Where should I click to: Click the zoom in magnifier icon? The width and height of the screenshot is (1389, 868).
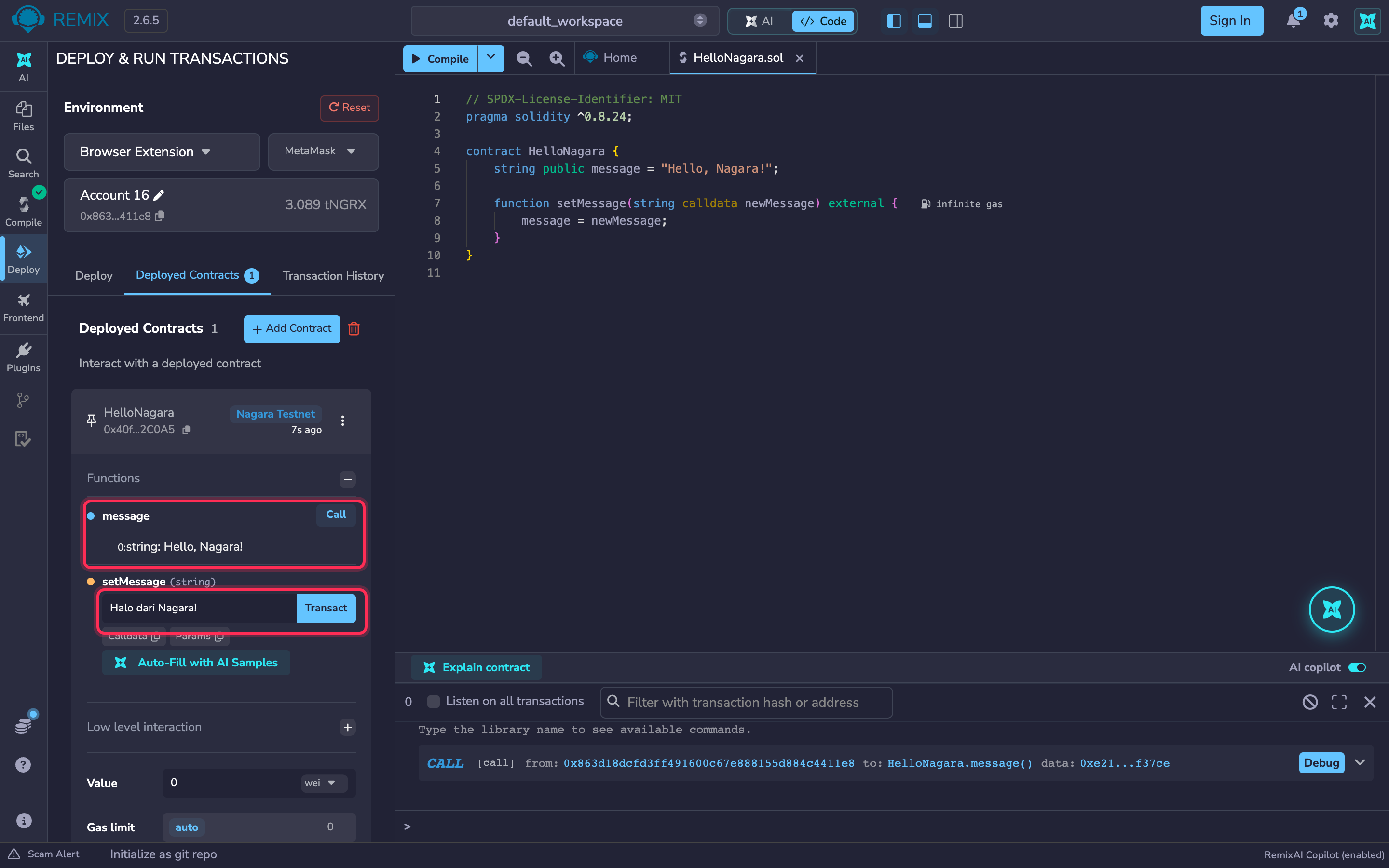coord(556,58)
